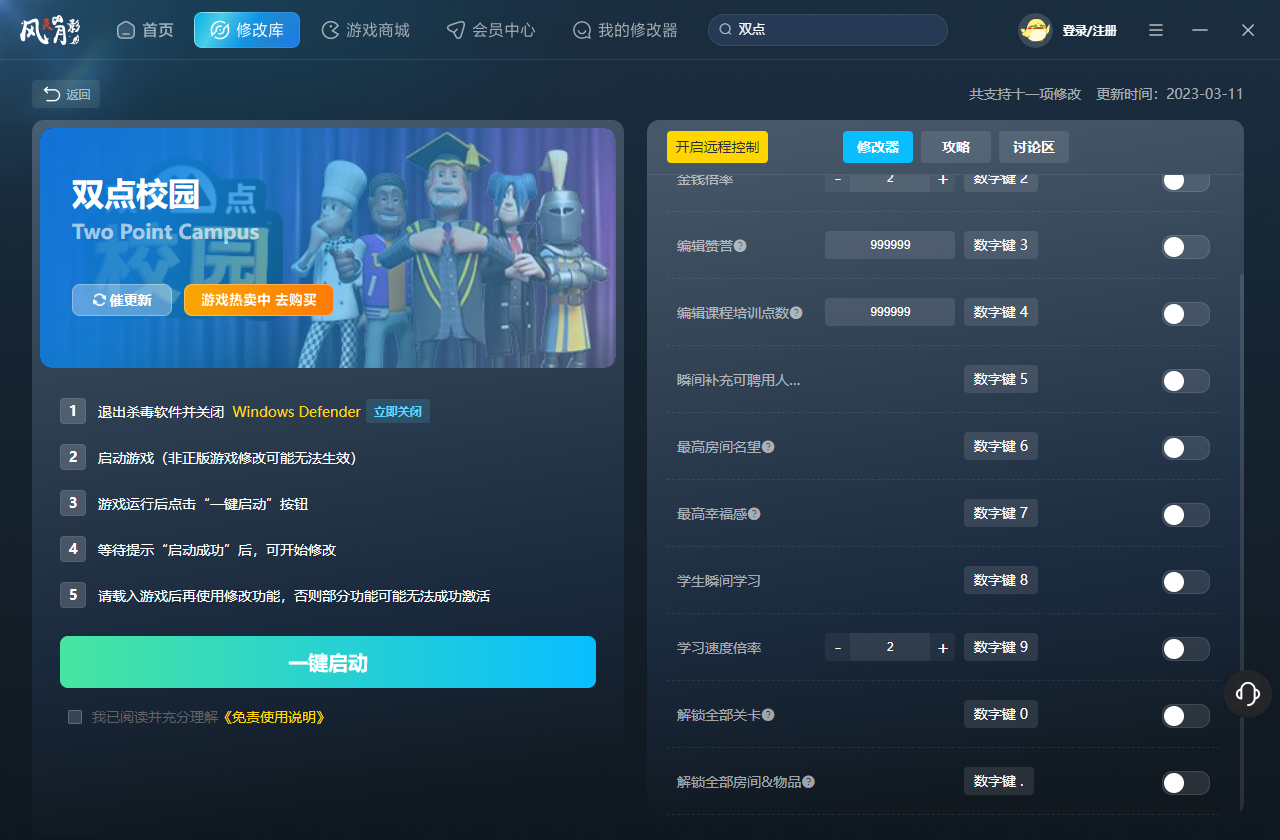Image resolution: width=1280 pixels, height=840 pixels.
Task: Click the search magnifier icon
Action: (x=725, y=30)
